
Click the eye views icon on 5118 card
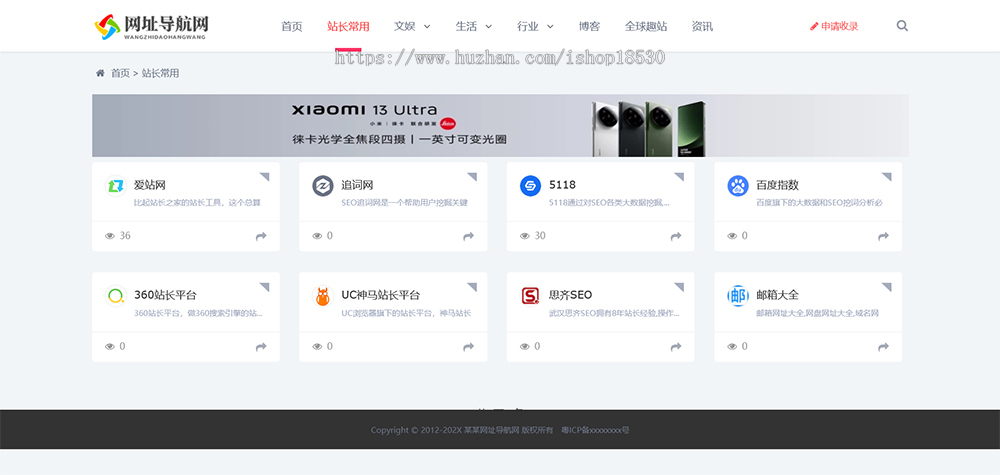click(x=524, y=236)
